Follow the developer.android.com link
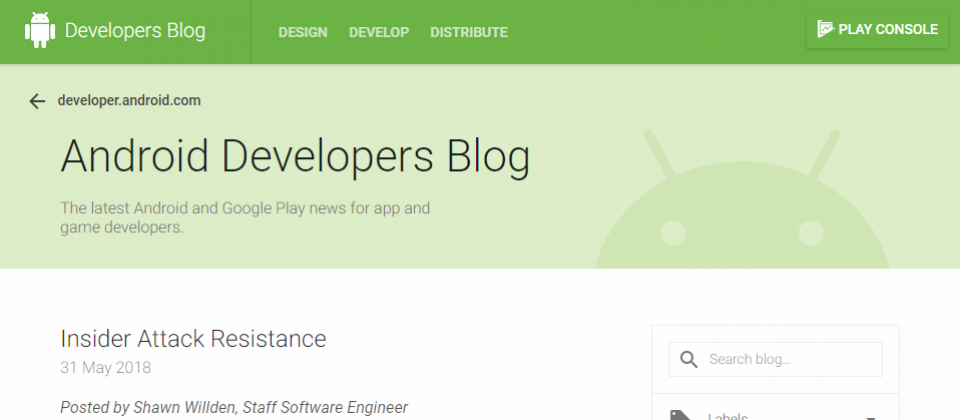 [x=130, y=101]
